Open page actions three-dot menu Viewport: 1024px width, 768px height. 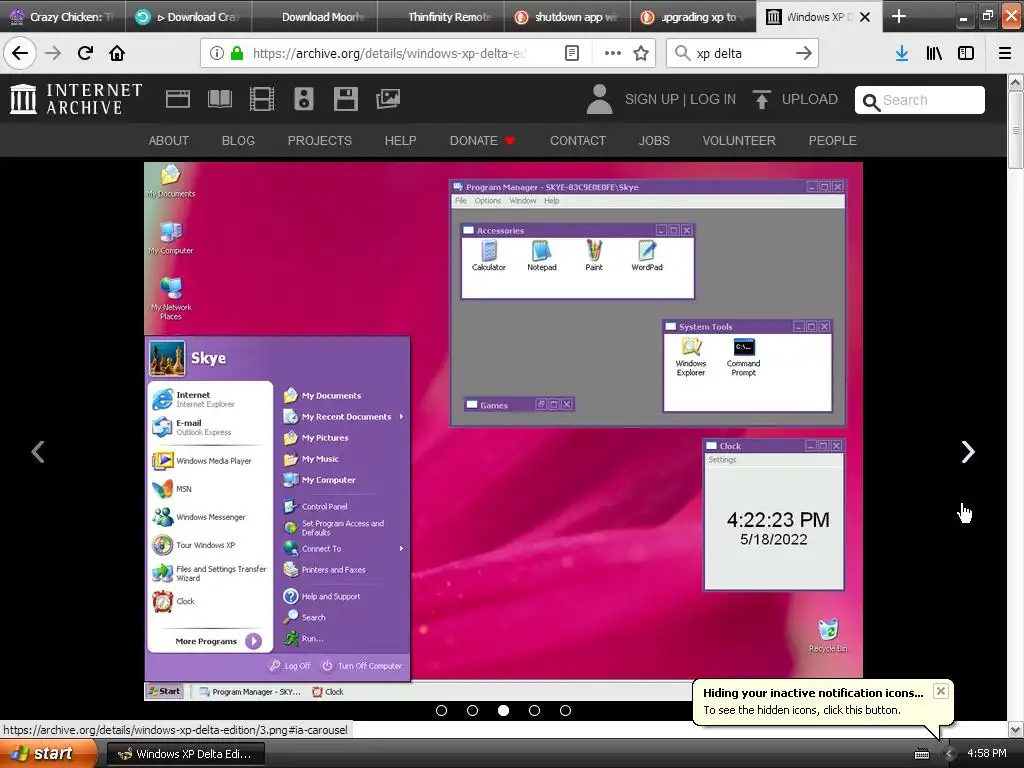point(613,54)
